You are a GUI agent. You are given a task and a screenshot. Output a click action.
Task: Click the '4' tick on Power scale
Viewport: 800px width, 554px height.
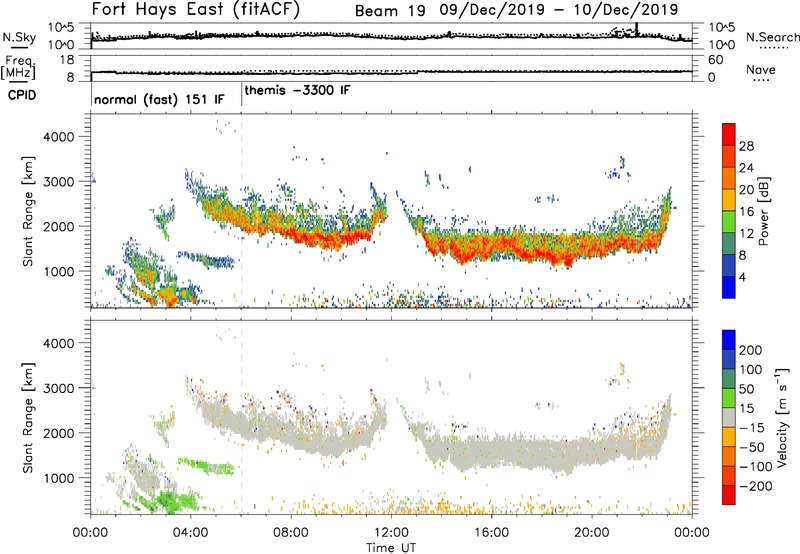pyautogui.click(x=742, y=278)
